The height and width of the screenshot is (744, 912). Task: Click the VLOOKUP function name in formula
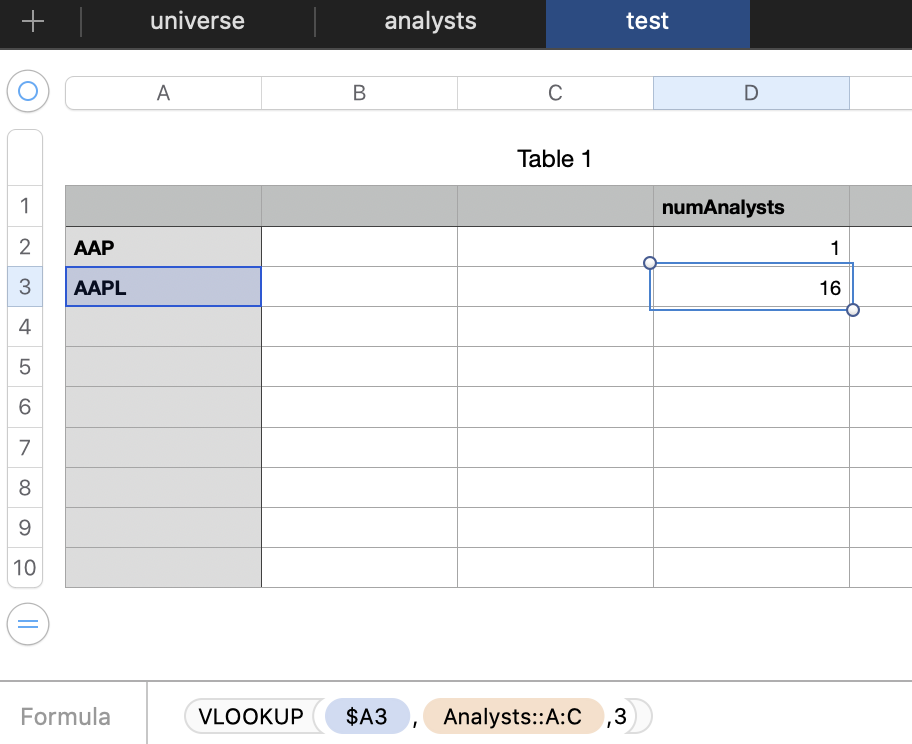coord(250,716)
